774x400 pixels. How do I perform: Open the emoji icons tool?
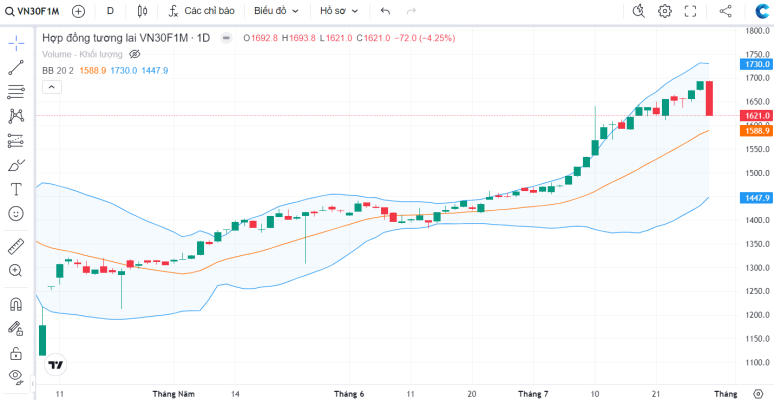16,213
